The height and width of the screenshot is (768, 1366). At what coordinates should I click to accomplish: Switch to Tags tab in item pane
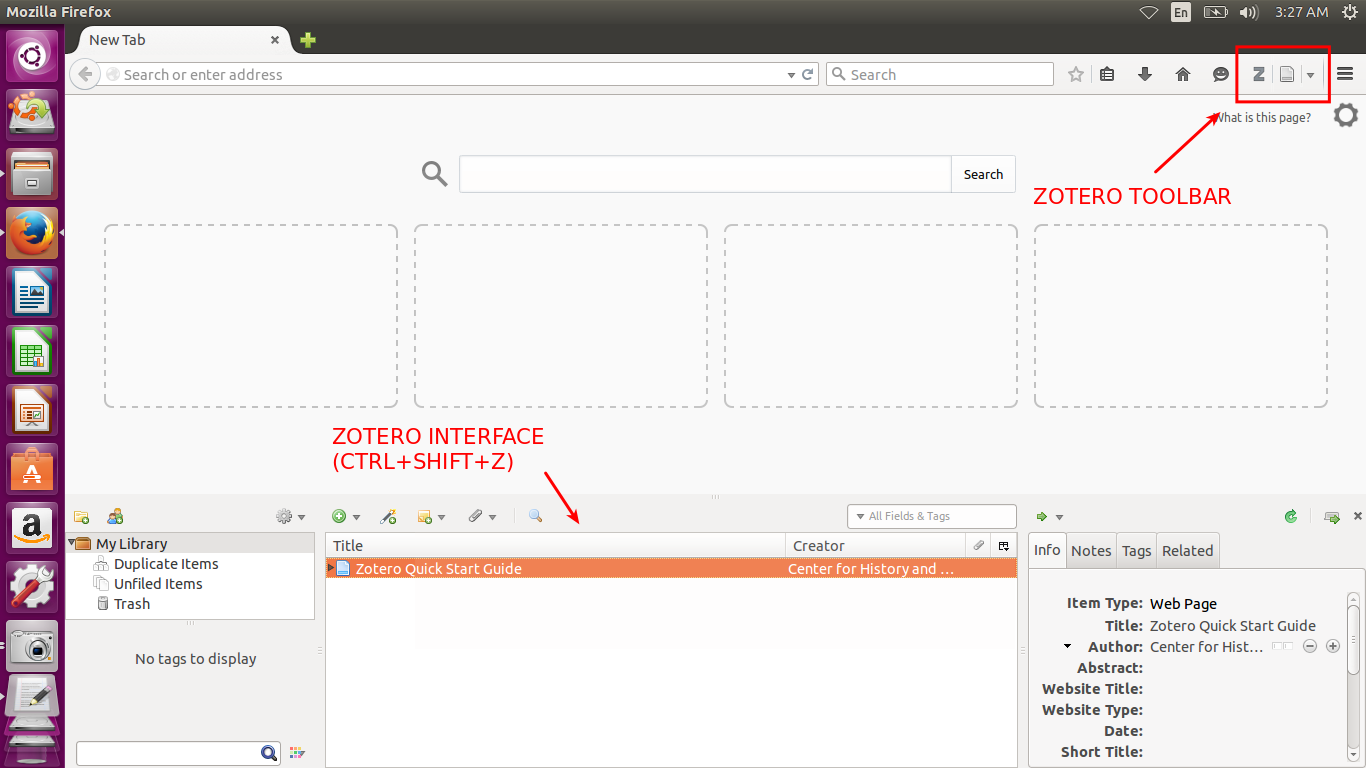1136,551
